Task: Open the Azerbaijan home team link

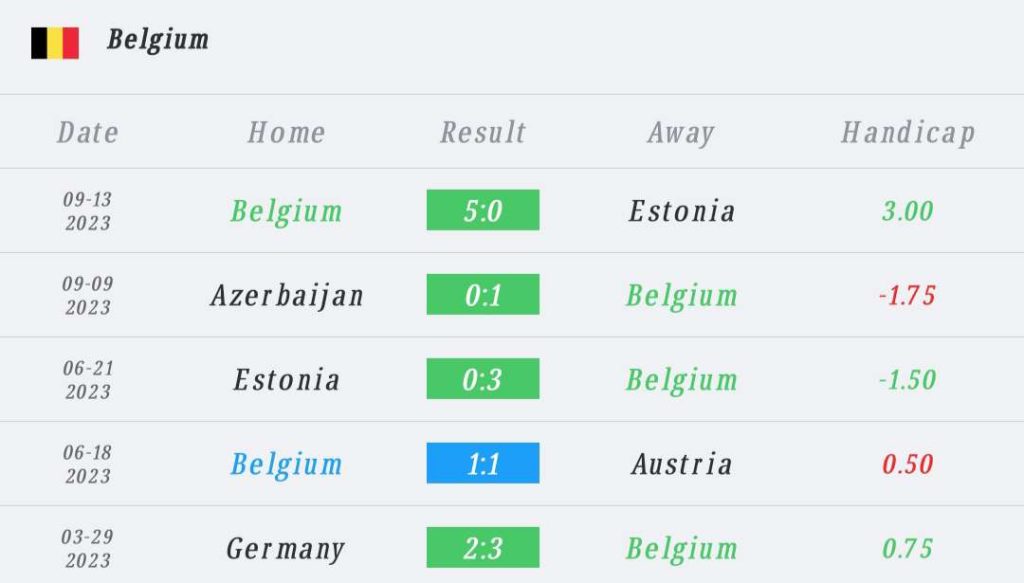Action: [287, 296]
